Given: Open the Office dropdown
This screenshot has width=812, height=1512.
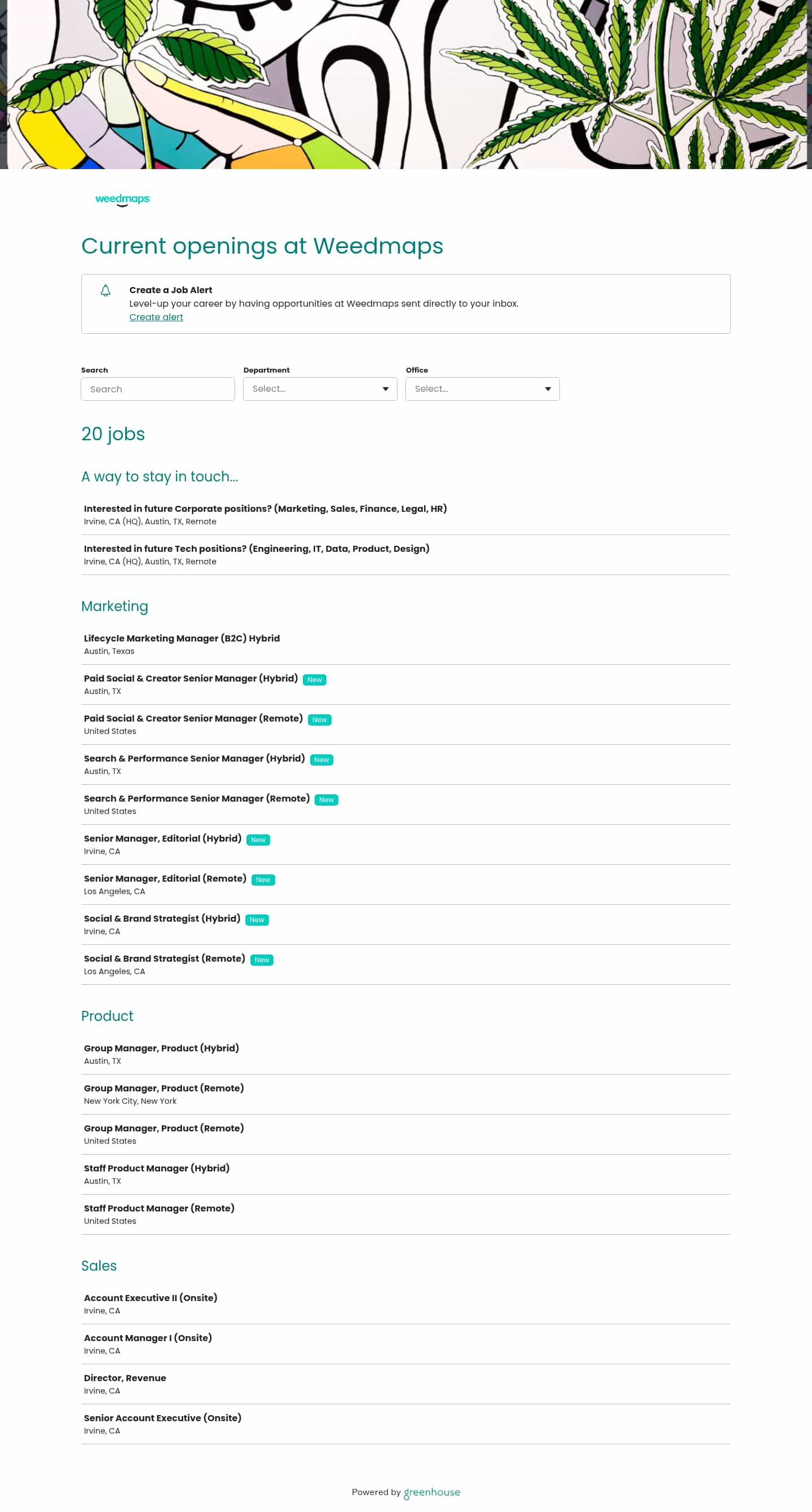Looking at the screenshot, I should pos(483,389).
